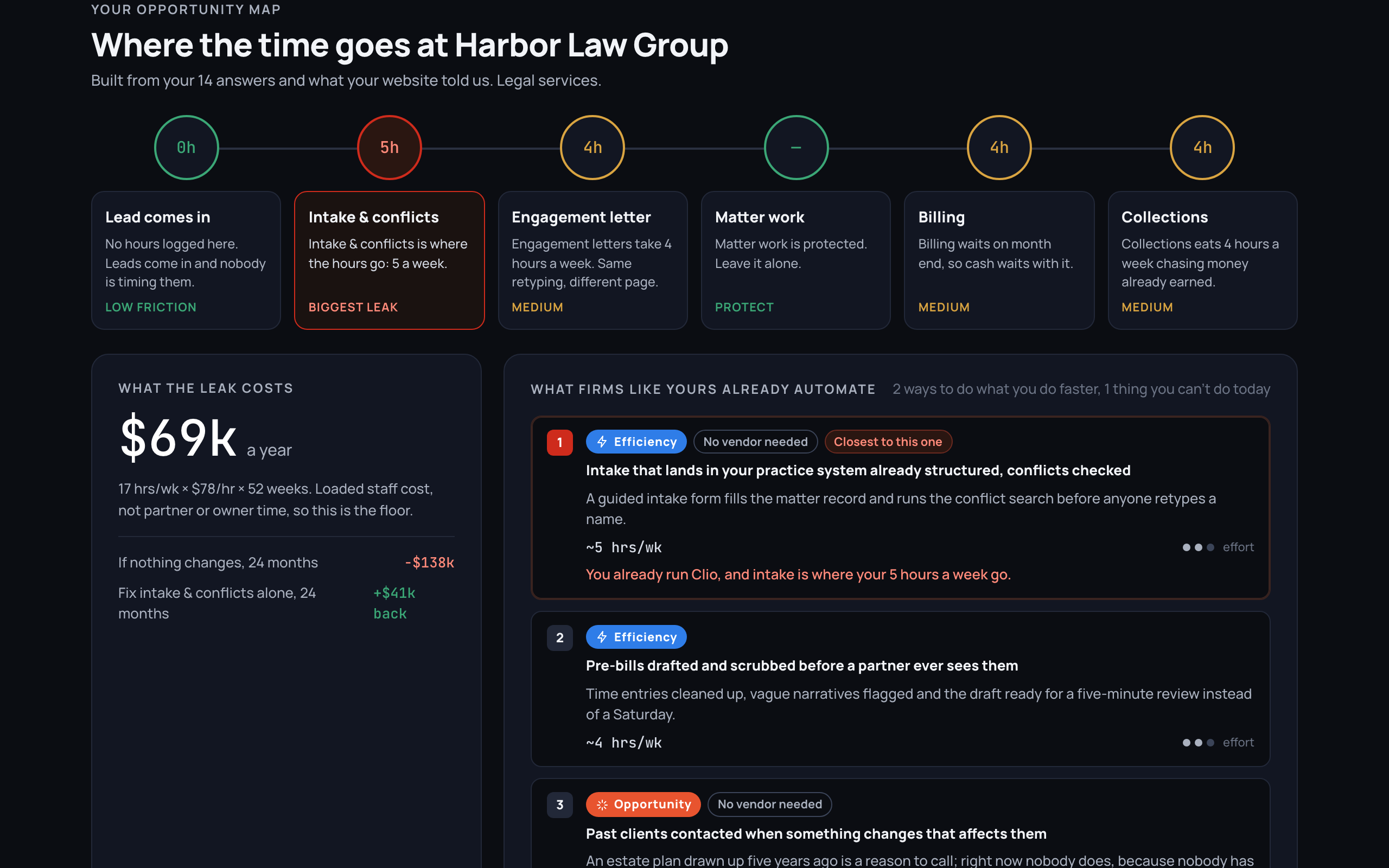This screenshot has width=1389, height=868.
Task: Click the page heading about Harbor Law Group
Action: (410, 46)
